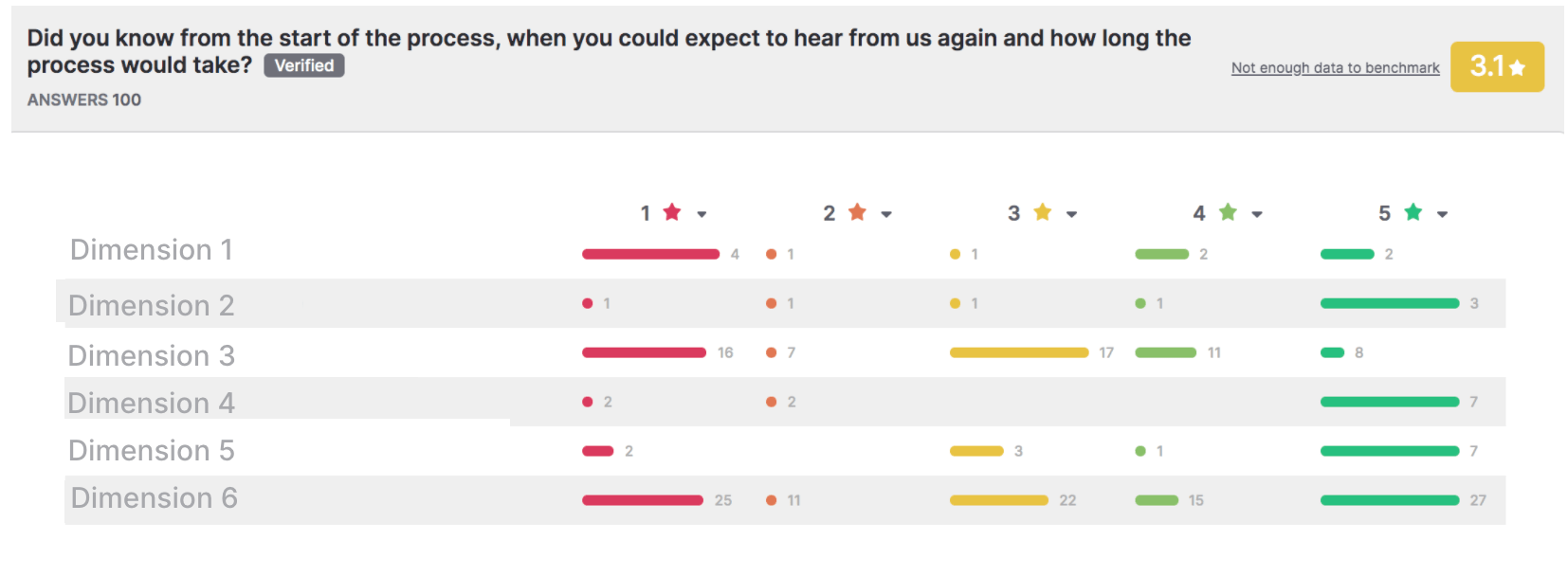This screenshot has height=576, width=1568.
Task: Click Dimension 2 red 1-star dot
Action: tap(588, 303)
